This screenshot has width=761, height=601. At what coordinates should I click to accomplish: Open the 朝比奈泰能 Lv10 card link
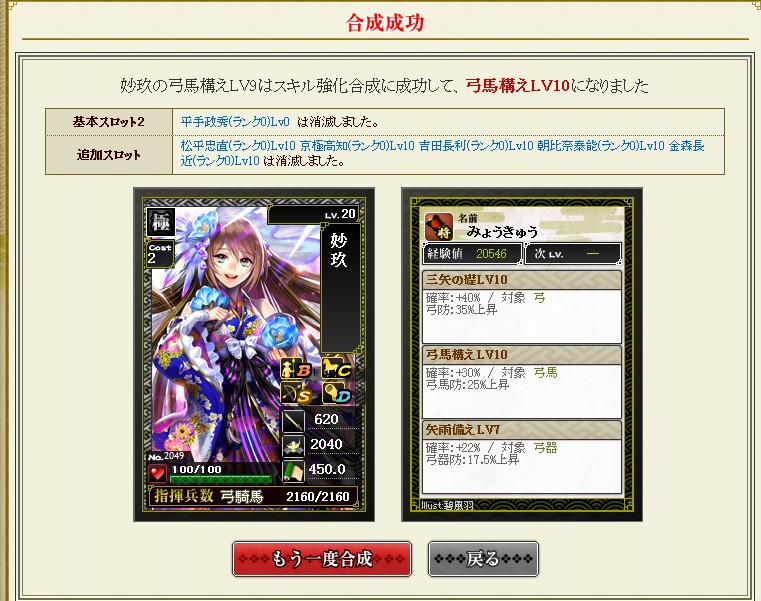point(601,146)
